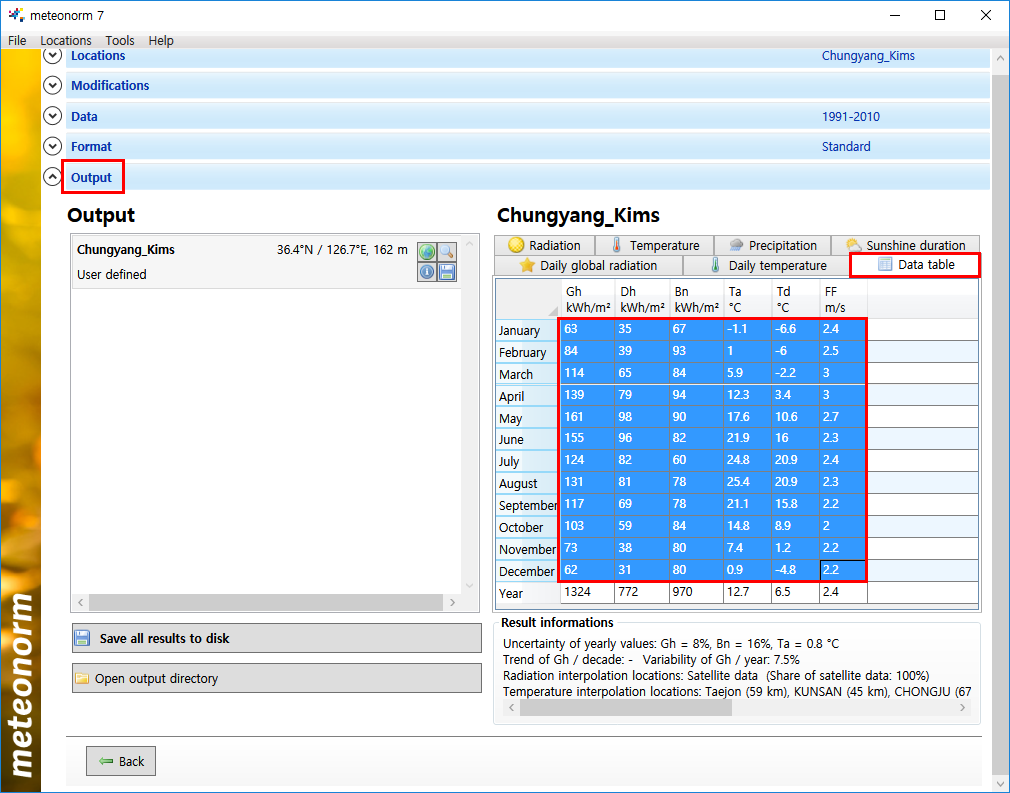The height and width of the screenshot is (793, 1010).
Task: Click the Back button
Action: pos(121,761)
